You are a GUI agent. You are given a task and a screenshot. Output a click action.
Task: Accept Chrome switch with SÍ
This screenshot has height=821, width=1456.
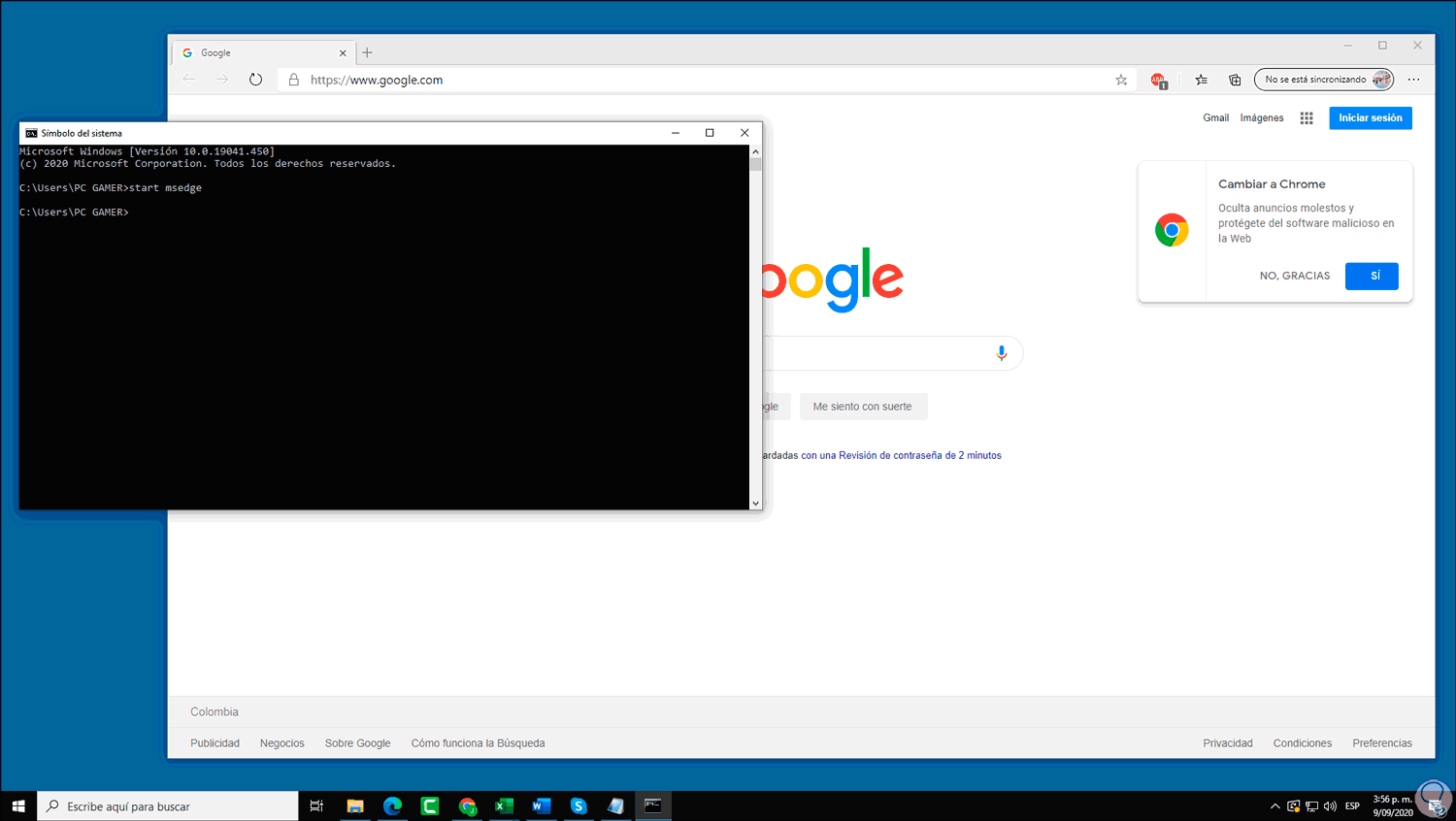click(x=1372, y=276)
